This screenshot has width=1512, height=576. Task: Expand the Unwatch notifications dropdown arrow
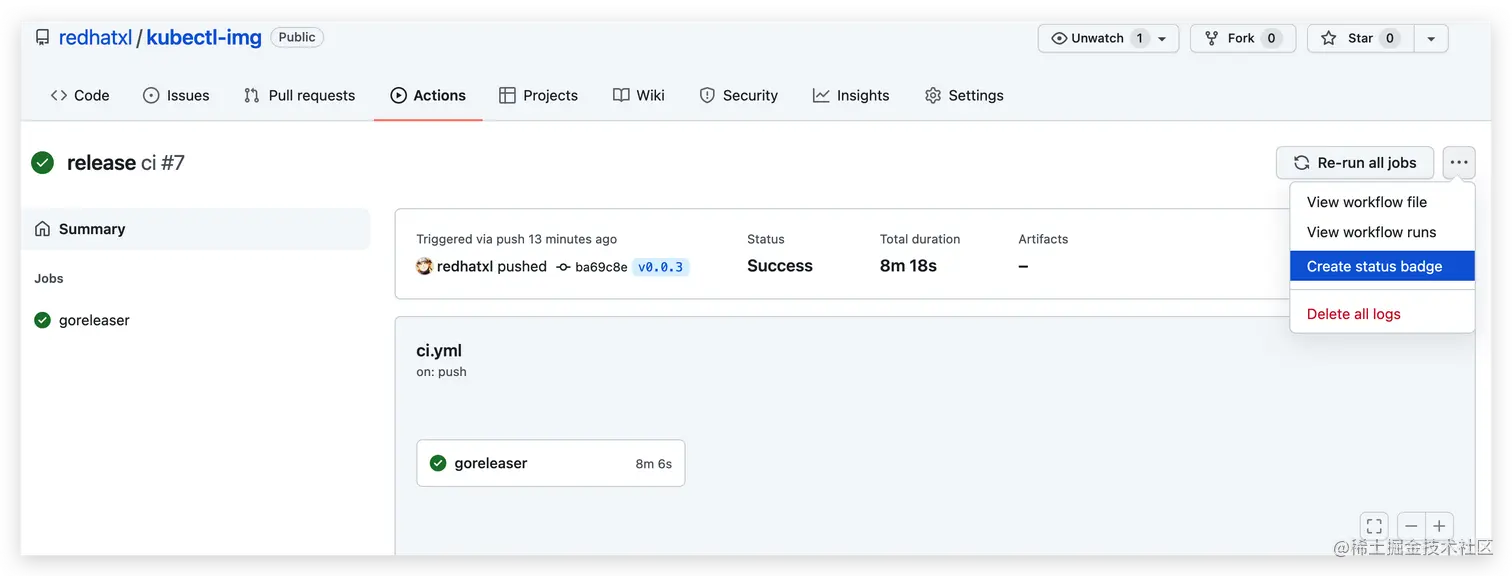tap(1162, 38)
